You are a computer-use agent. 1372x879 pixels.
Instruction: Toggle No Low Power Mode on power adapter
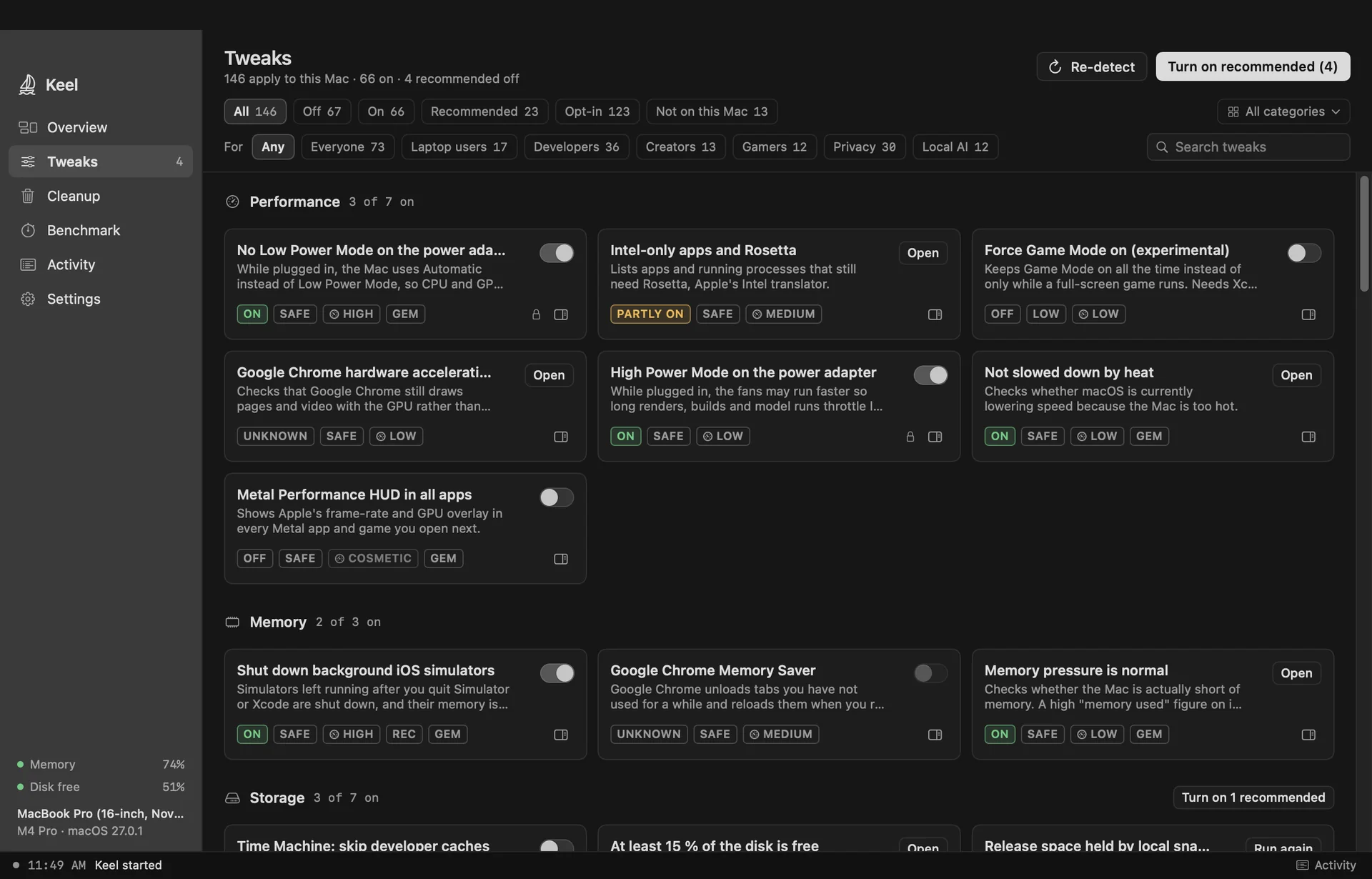[x=557, y=253]
